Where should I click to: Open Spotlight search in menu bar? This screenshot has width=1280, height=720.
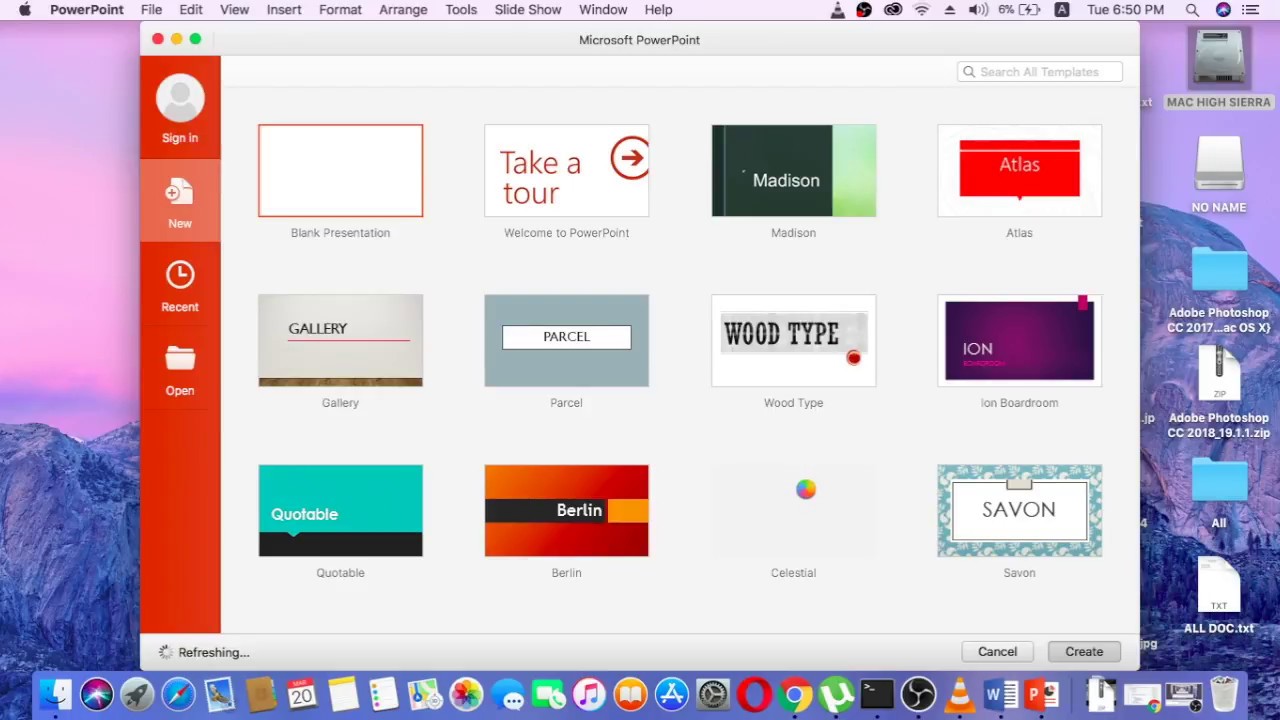[1192, 10]
